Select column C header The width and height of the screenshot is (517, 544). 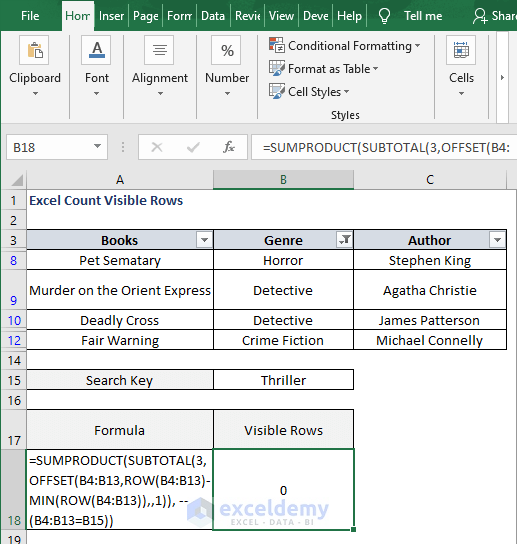tap(430, 180)
